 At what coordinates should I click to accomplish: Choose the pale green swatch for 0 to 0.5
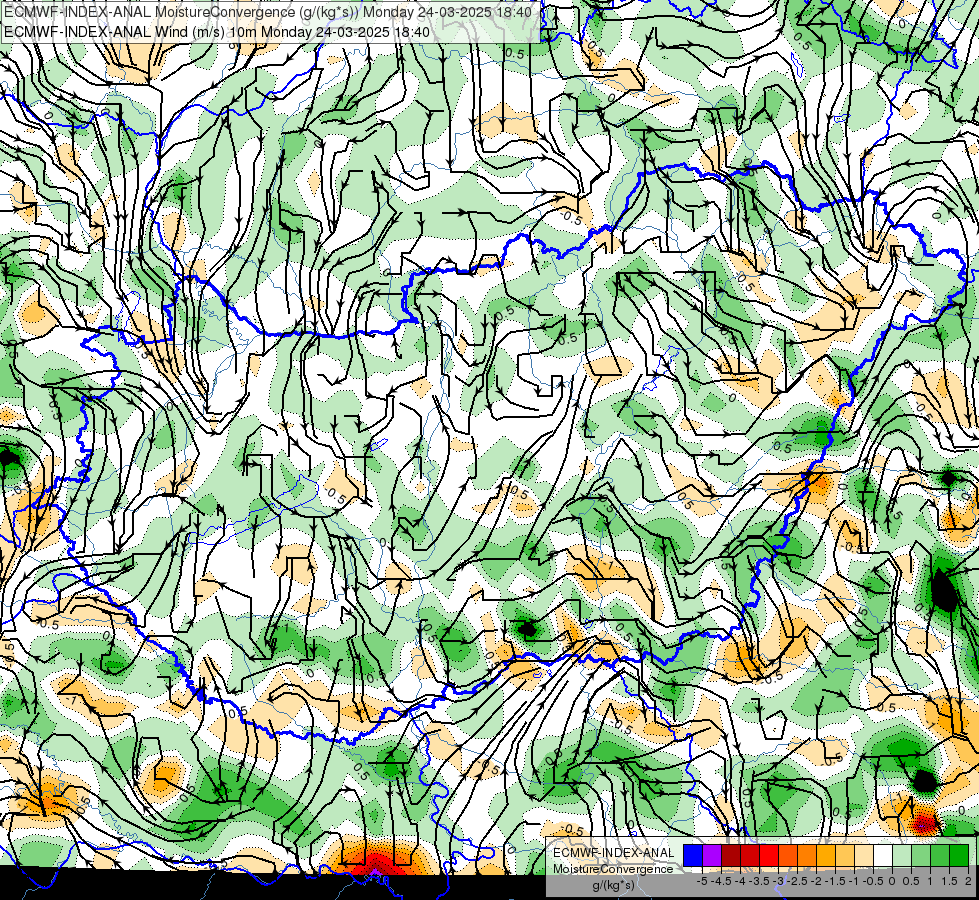tap(902, 855)
